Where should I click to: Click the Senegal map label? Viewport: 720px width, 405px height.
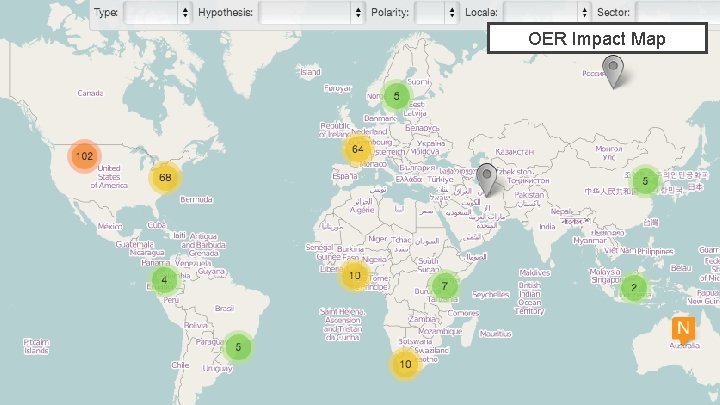pyautogui.click(x=319, y=247)
